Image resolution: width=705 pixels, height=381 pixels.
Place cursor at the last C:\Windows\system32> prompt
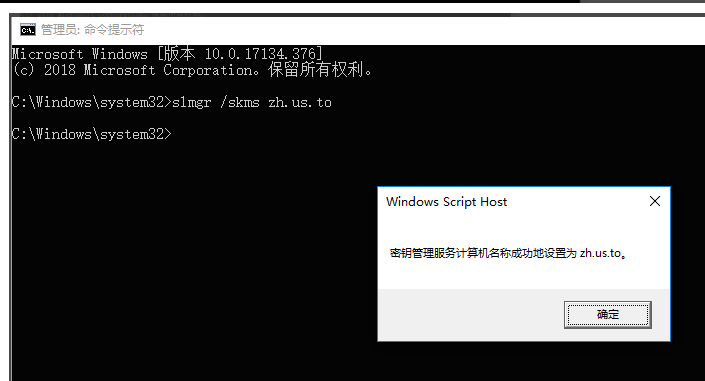pos(176,134)
